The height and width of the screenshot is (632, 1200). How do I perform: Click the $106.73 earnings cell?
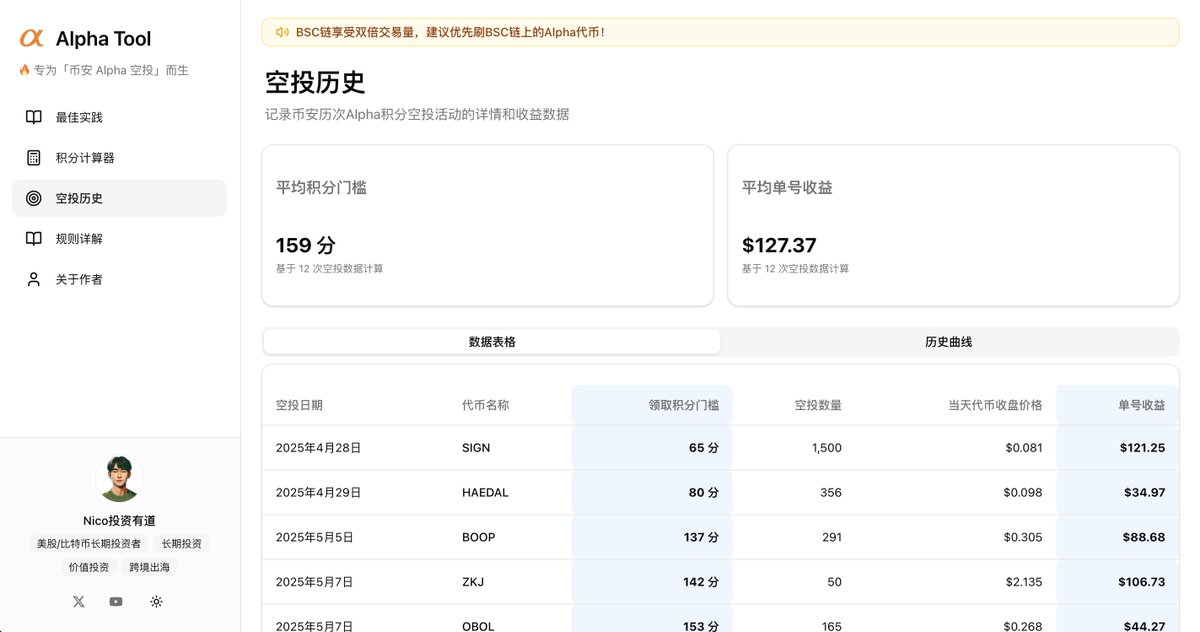tap(1142, 582)
